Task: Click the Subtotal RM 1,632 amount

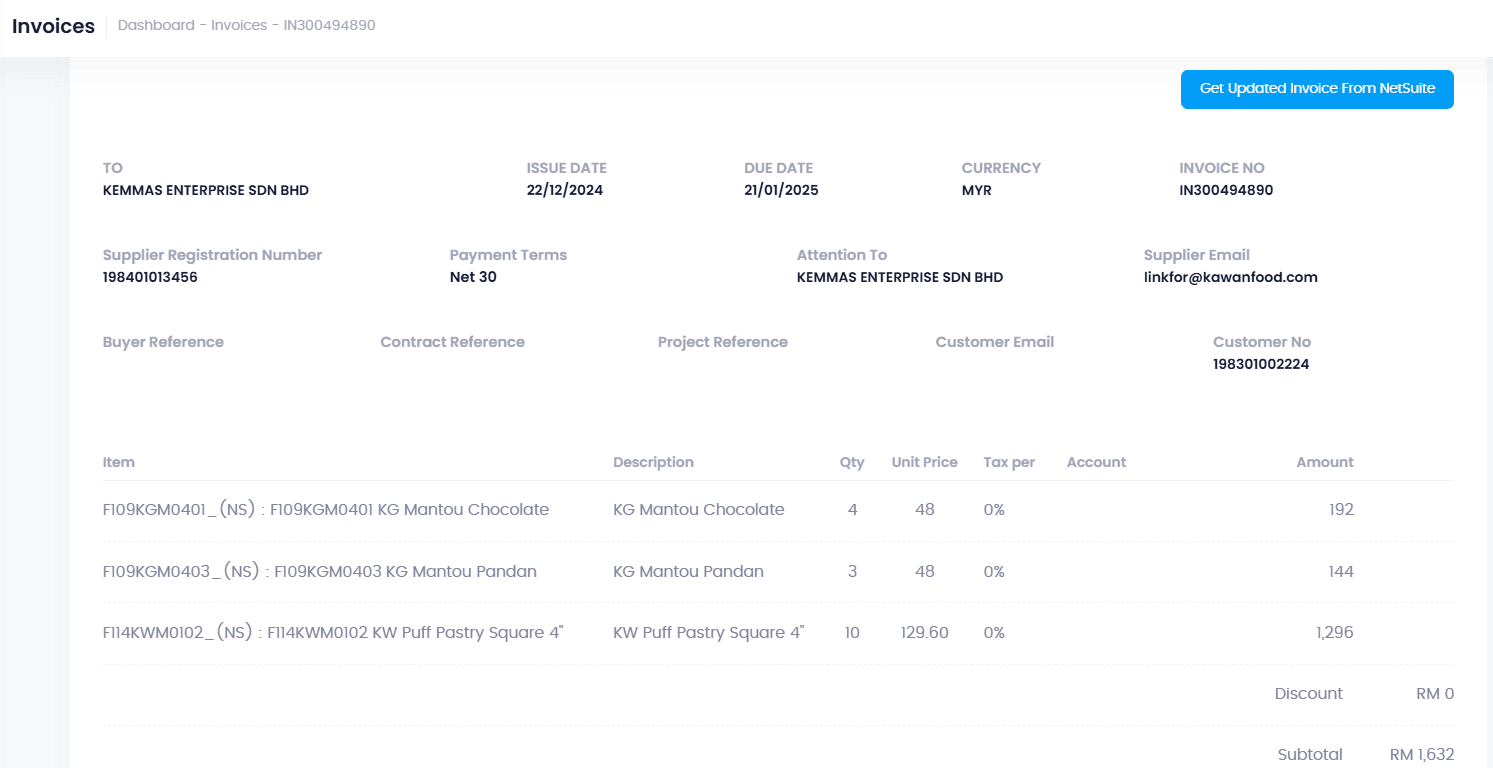Action: click(x=1421, y=754)
